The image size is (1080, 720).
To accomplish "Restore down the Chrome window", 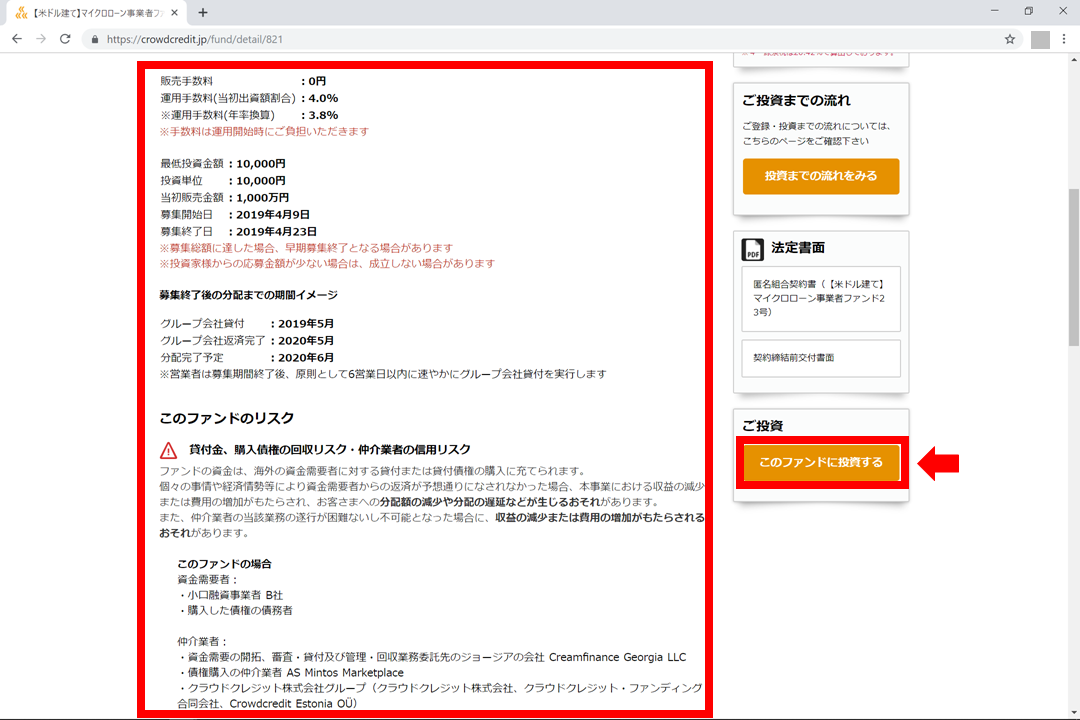I will pyautogui.click(x=1028, y=11).
